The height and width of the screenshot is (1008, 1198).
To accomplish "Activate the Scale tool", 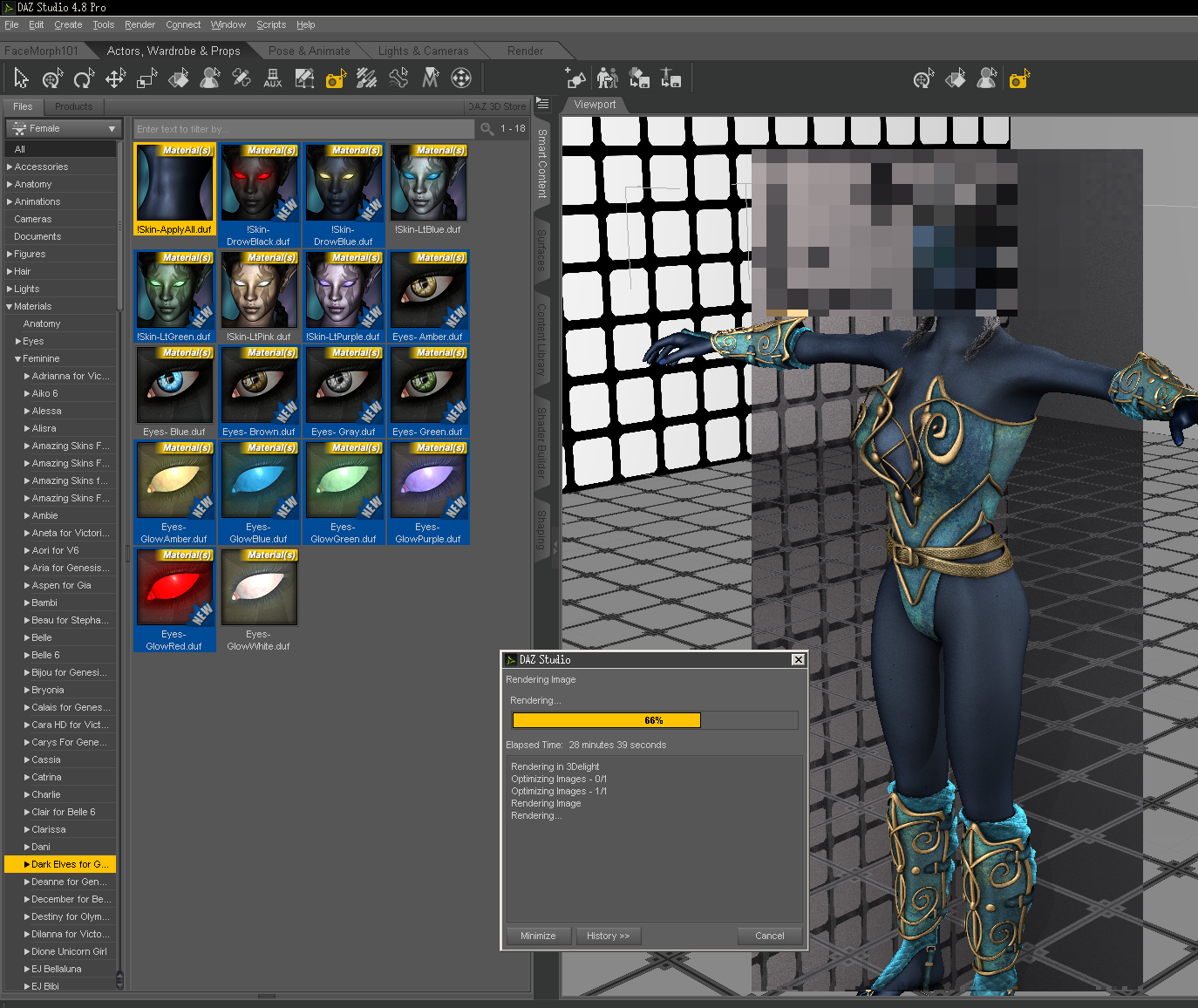I will click(146, 78).
